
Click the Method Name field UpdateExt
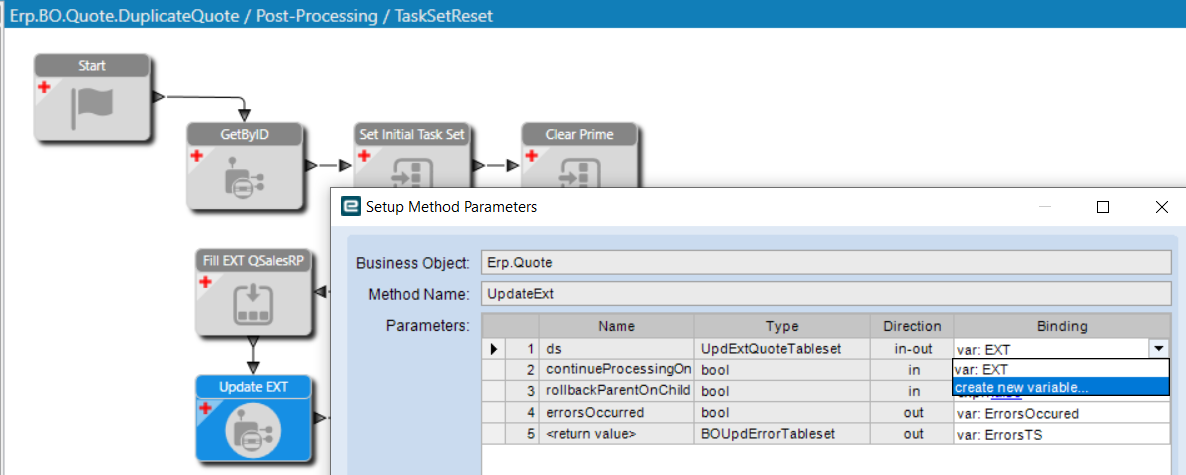click(x=826, y=293)
